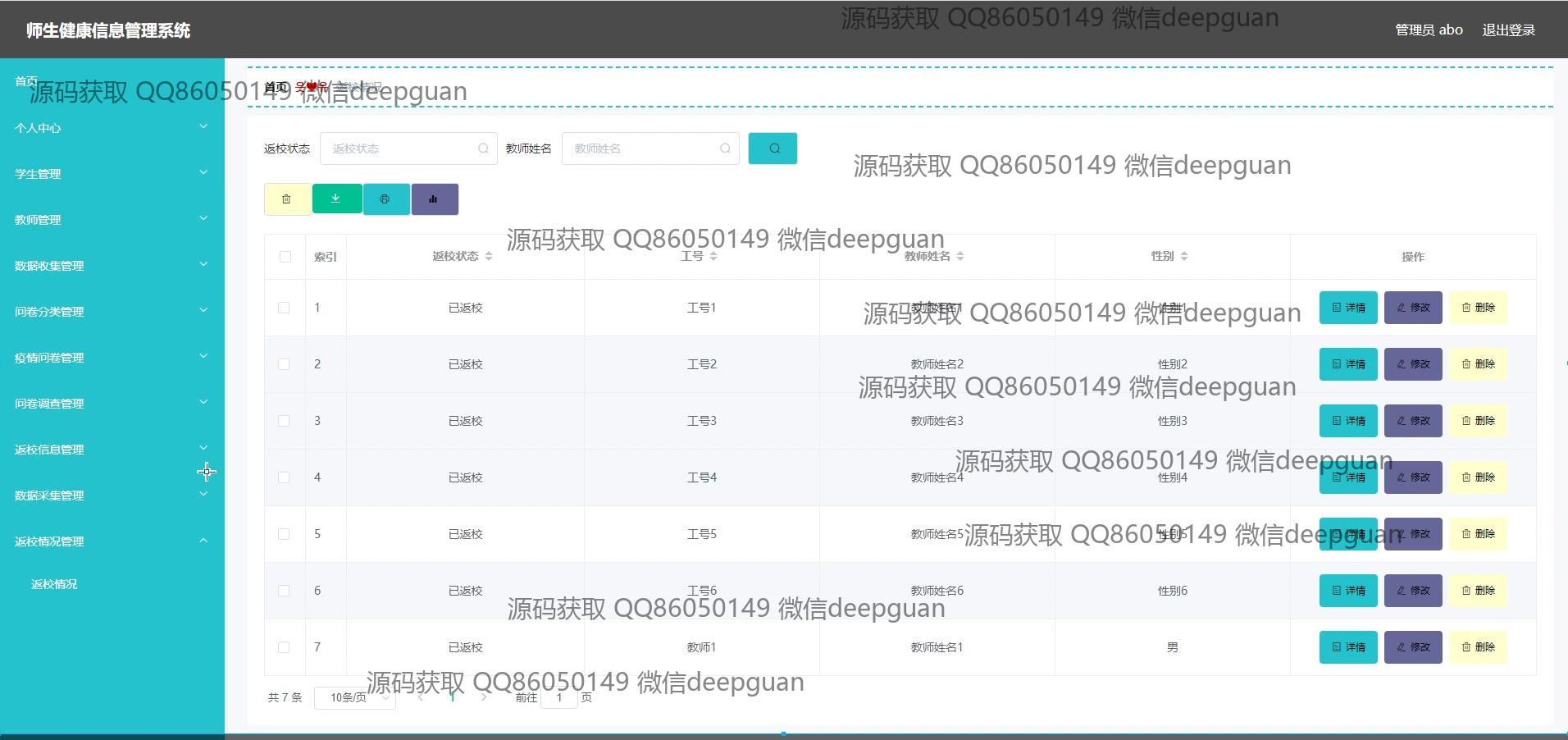Viewport: 1568px width, 740px height.
Task: Expand the 返校信息管理 sidebar menu
Action: click(x=112, y=450)
